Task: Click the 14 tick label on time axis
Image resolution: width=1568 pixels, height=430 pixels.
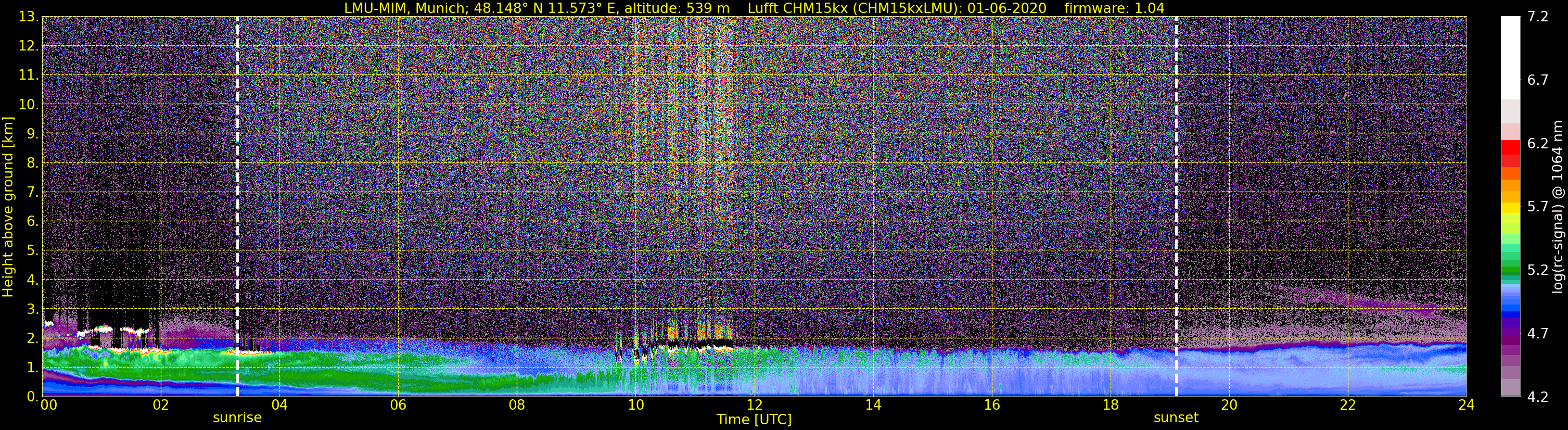Action: click(873, 404)
